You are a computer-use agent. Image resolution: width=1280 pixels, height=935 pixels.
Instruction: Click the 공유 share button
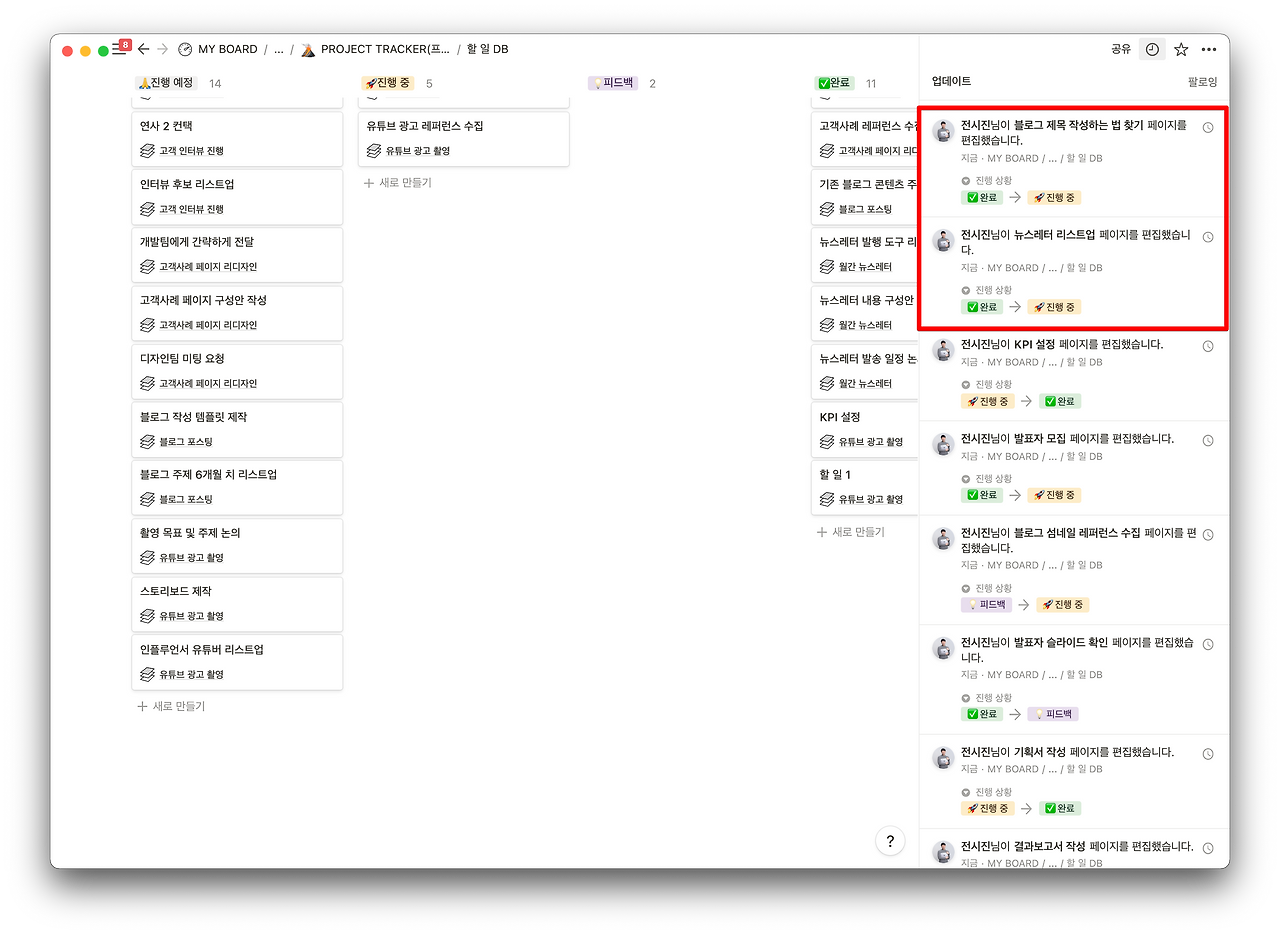tap(1121, 49)
